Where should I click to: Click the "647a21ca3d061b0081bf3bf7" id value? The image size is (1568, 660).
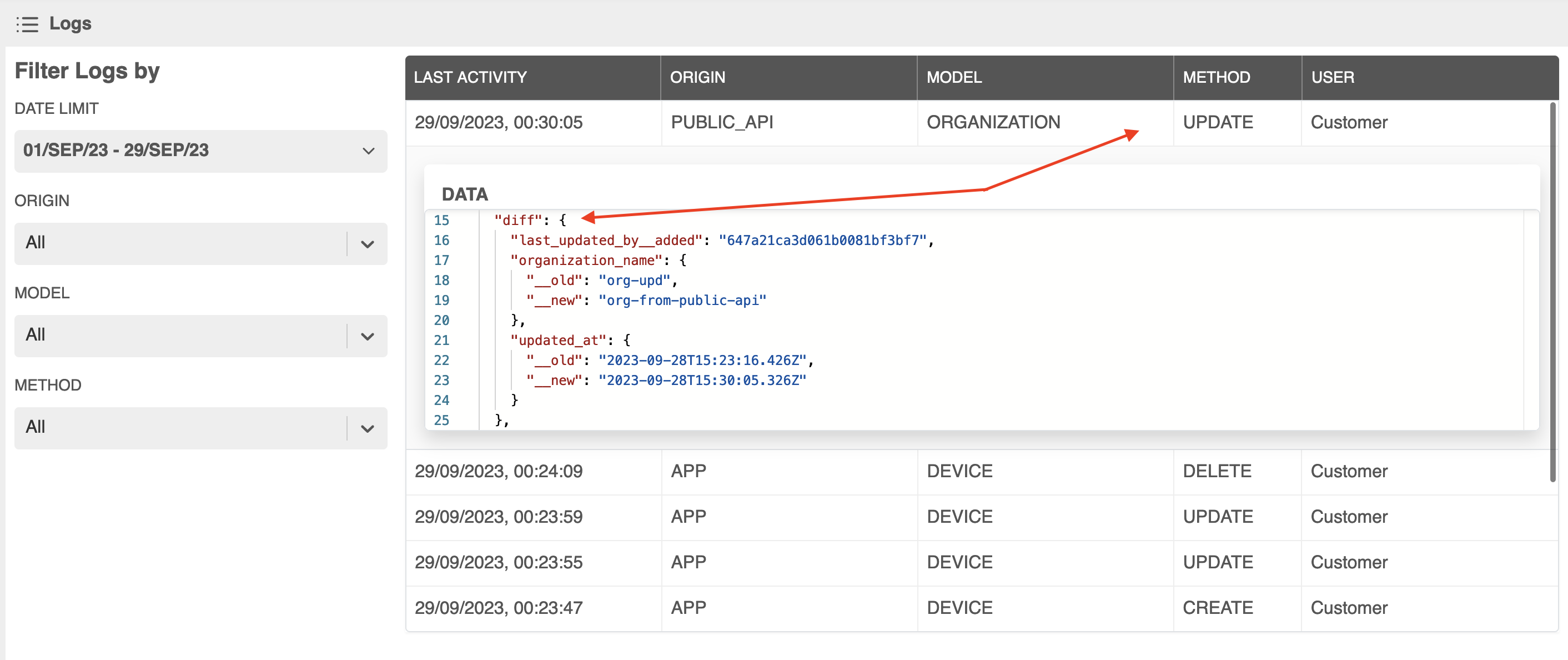tap(822, 241)
